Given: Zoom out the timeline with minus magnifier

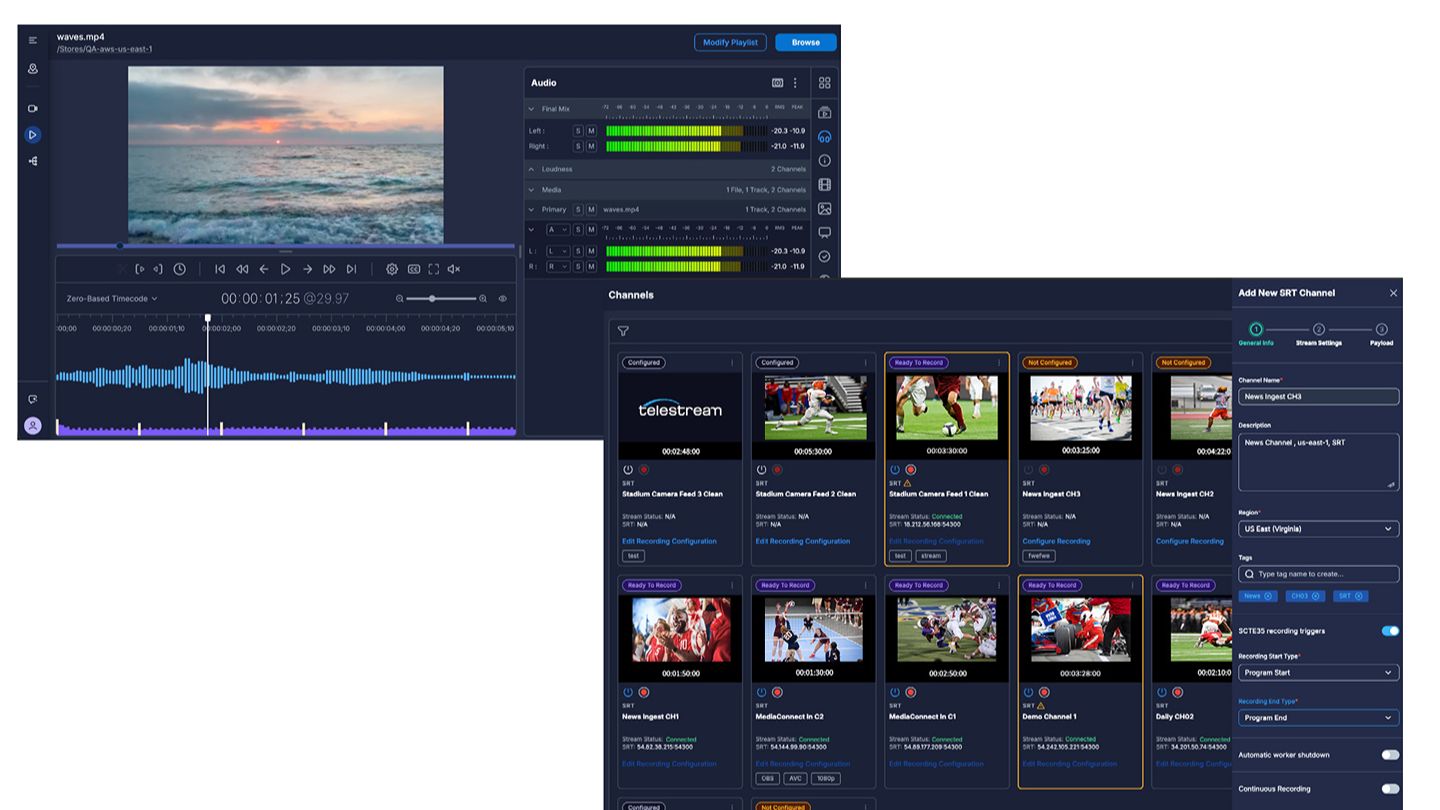Looking at the screenshot, I should point(400,298).
